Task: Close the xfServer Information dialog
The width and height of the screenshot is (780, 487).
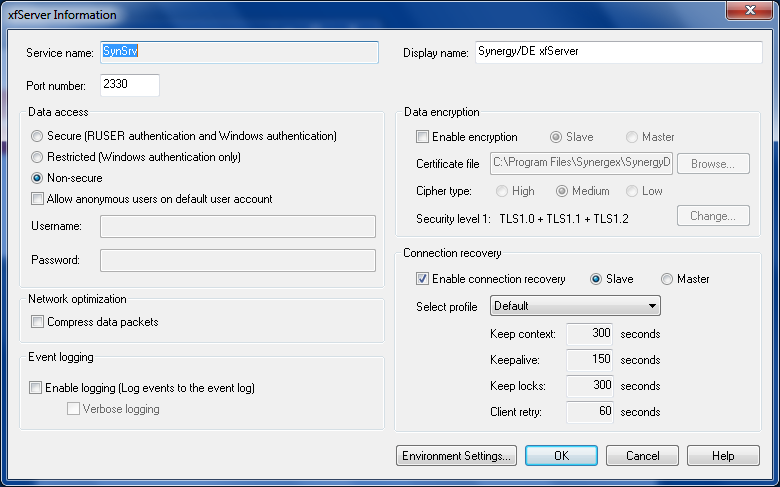Action: [x=750, y=10]
